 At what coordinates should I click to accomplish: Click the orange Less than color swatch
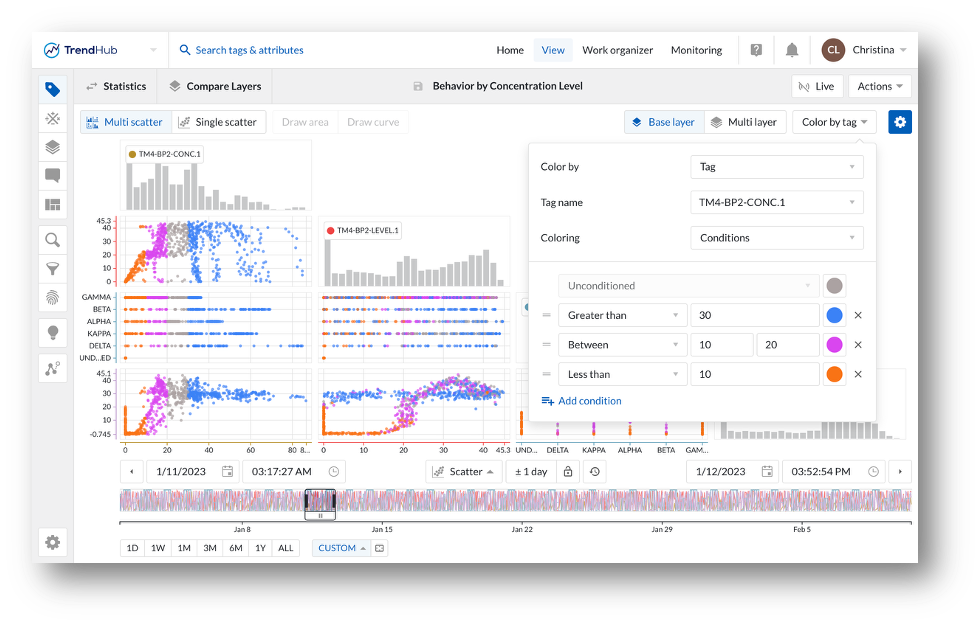point(834,374)
